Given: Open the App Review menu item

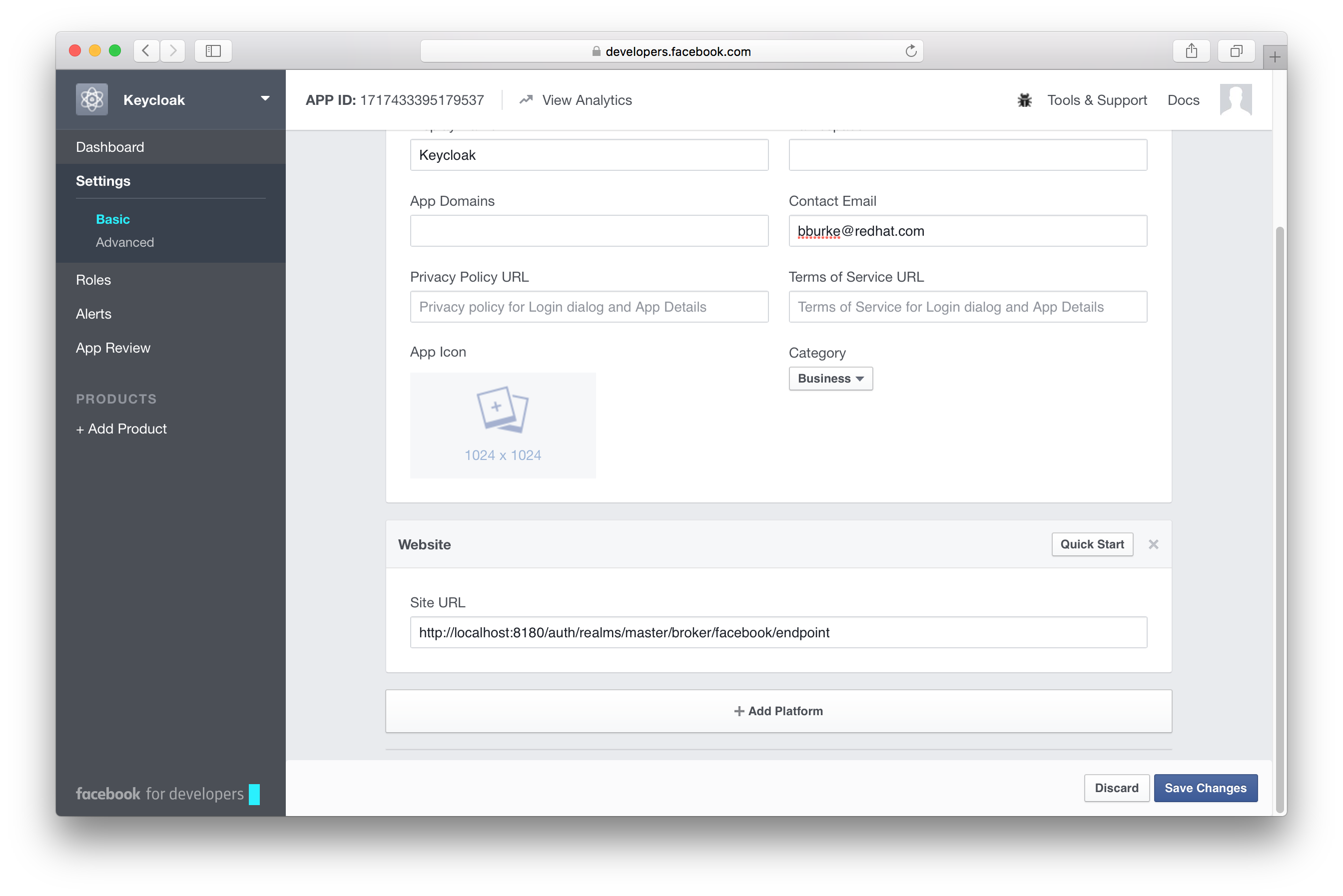Looking at the screenshot, I should (x=113, y=347).
